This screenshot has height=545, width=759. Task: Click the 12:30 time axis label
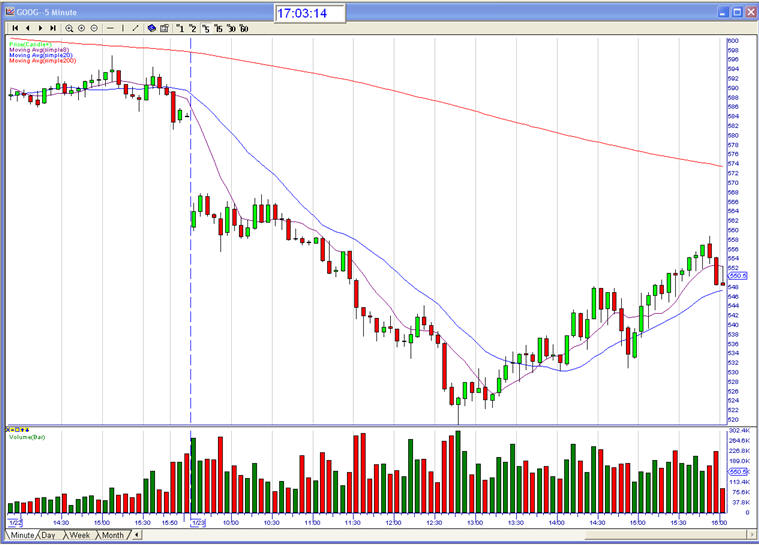coord(434,523)
